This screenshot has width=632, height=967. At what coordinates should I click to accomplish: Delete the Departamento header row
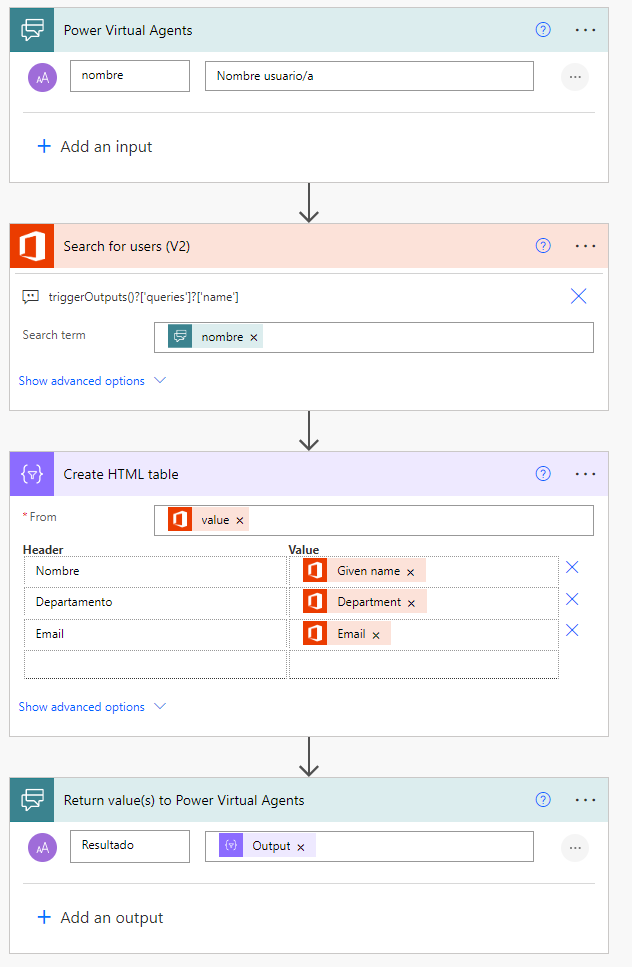pyautogui.click(x=572, y=599)
